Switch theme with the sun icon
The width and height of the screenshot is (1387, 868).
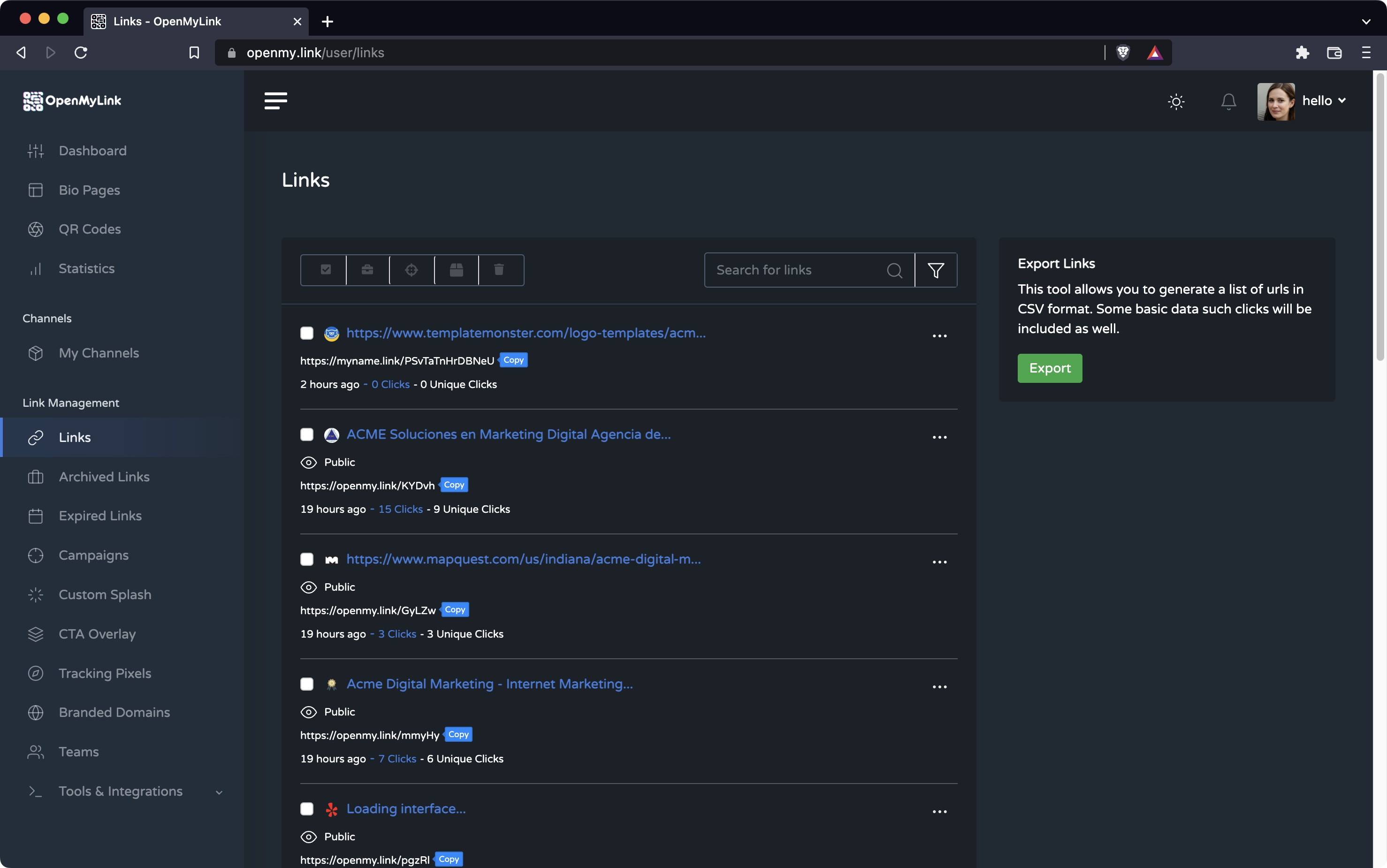tap(1176, 102)
